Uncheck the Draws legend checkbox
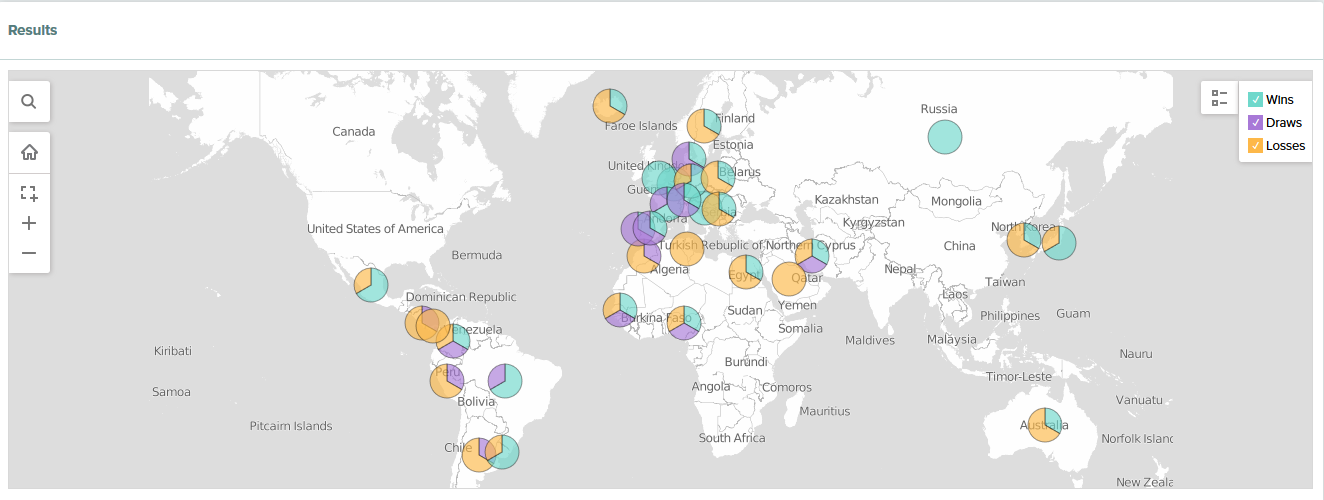This screenshot has width=1324, height=500. pos(1255,123)
